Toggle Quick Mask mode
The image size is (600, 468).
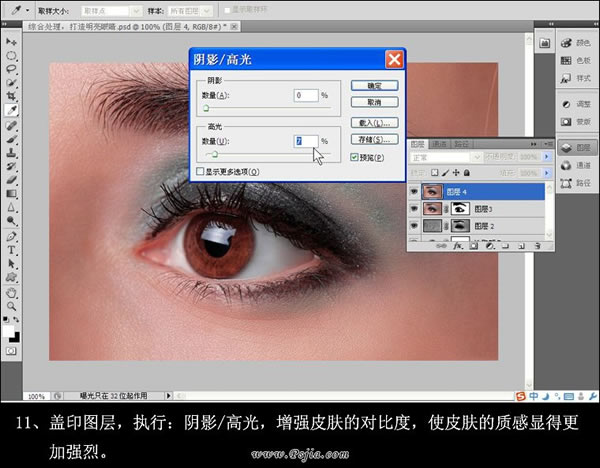click(x=11, y=351)
